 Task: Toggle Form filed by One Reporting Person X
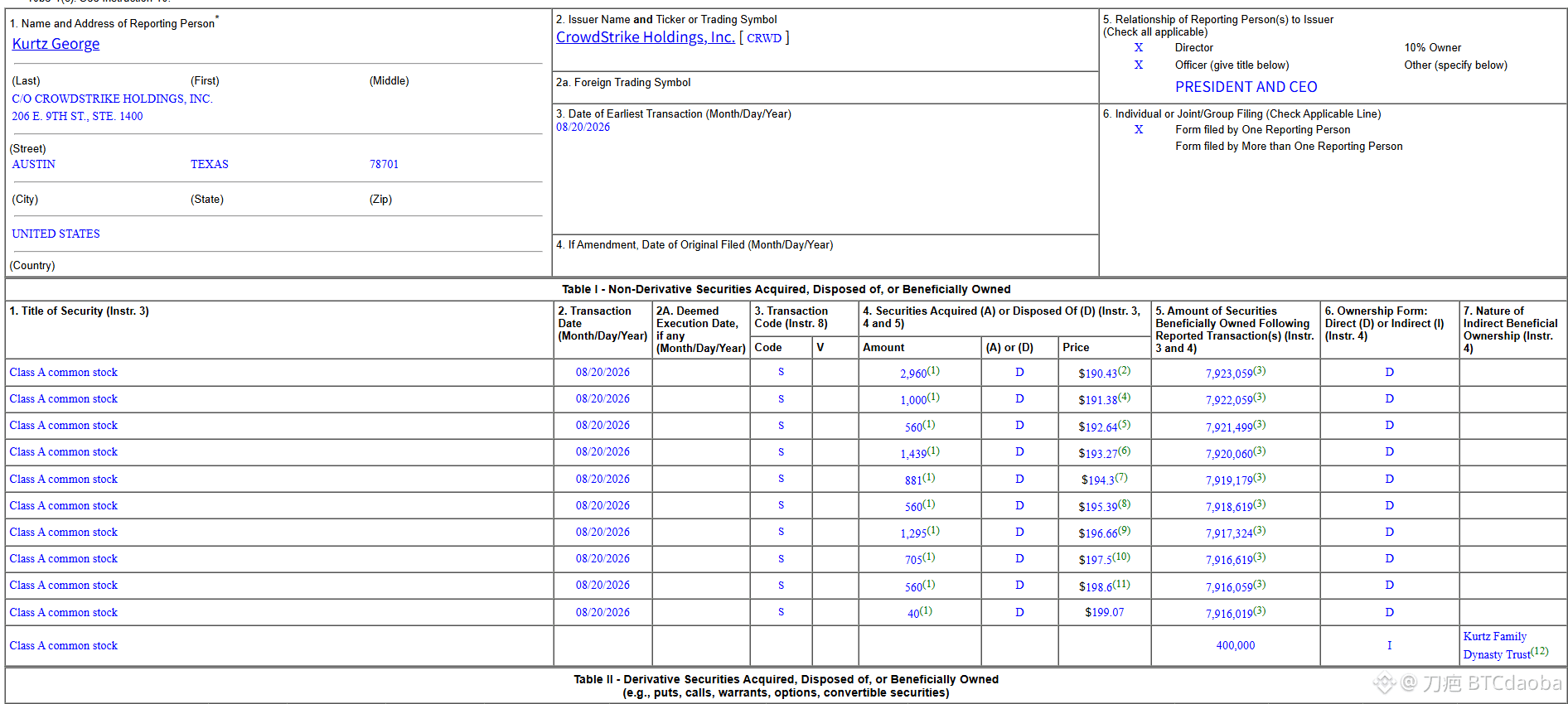[x=1139, y=130]
